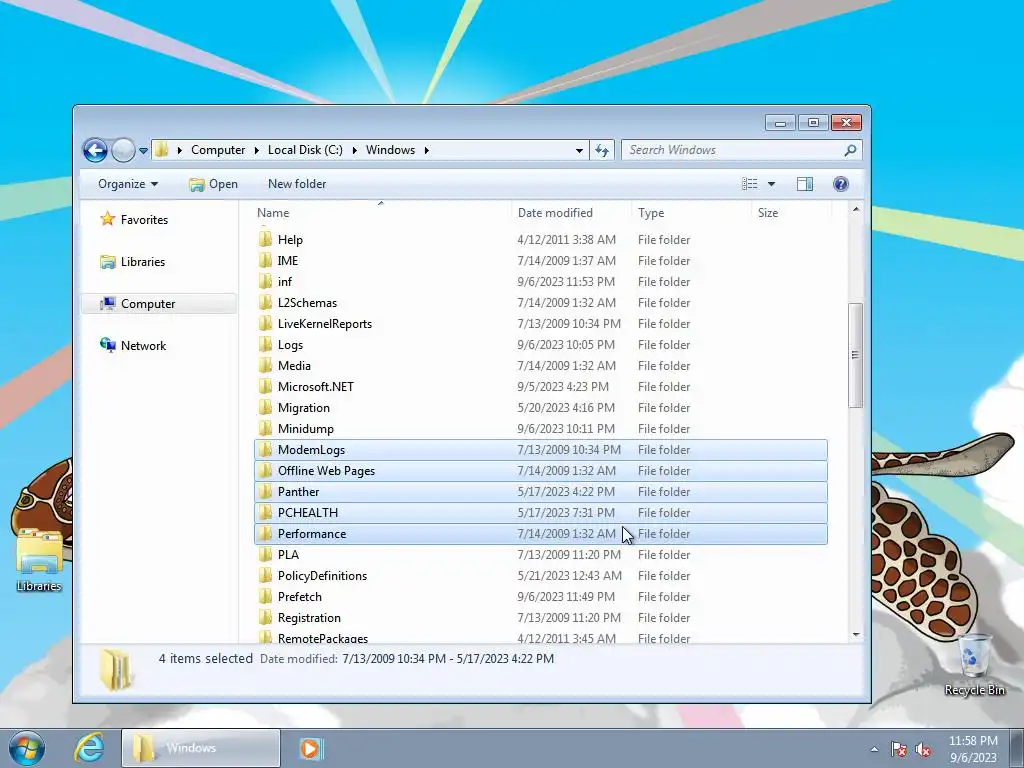Go back with the Back arrow button
Screen dimensions: 1024x768
click(95, 150)
